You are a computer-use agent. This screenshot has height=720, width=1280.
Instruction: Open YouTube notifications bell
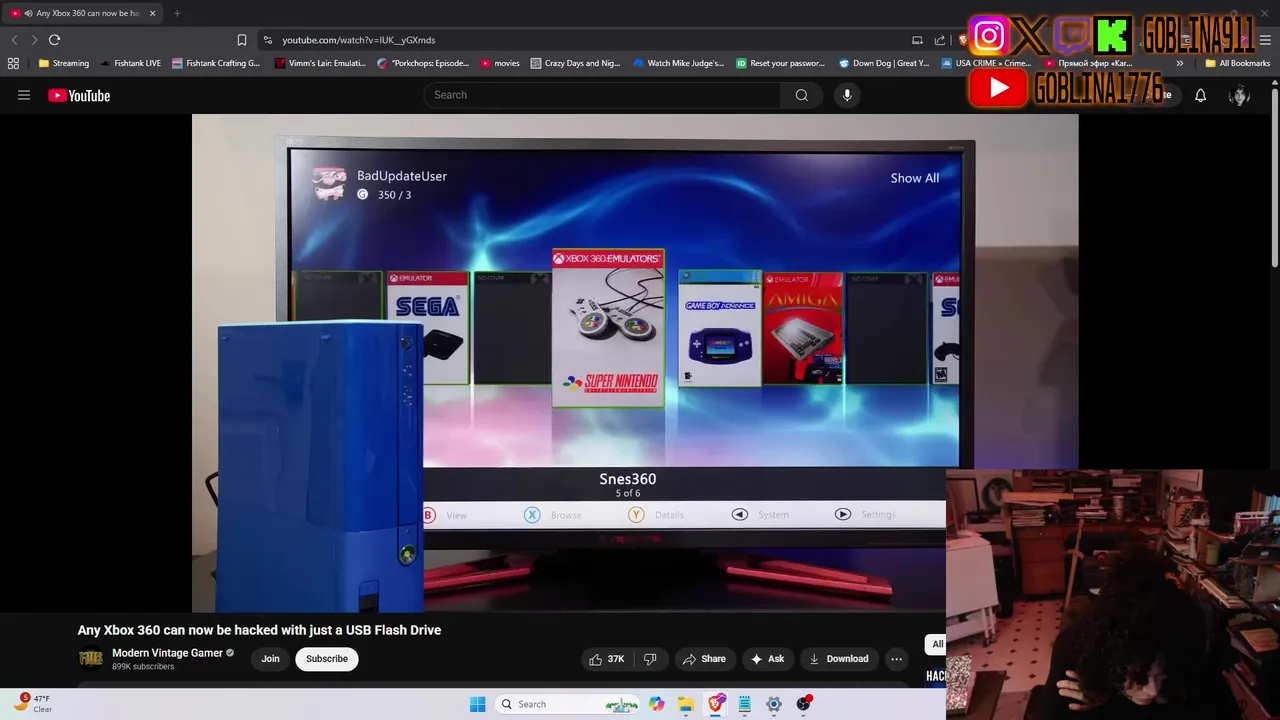(1200, 95)
